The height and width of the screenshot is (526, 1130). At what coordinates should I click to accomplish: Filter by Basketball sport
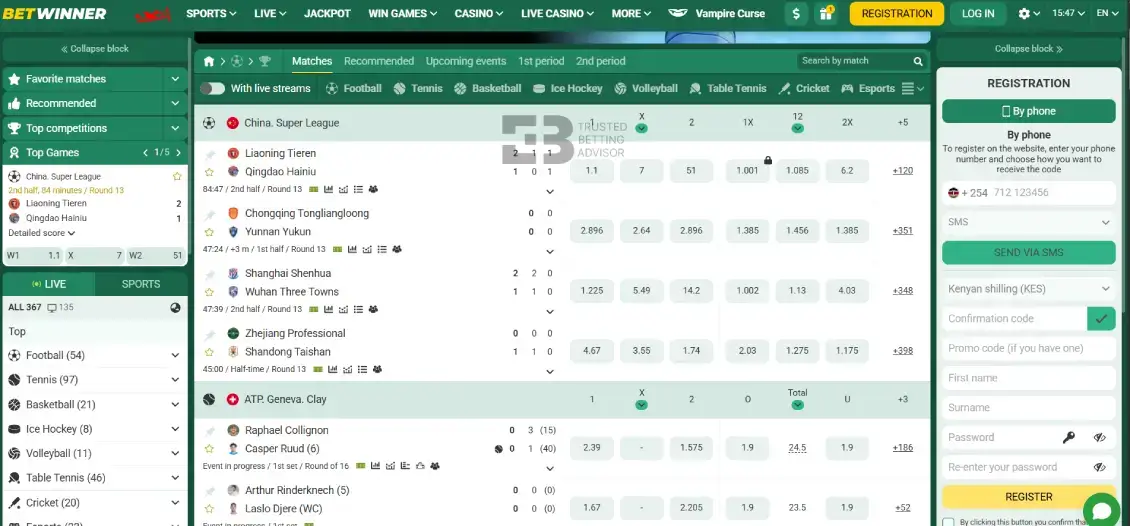(x=487, y=89)
